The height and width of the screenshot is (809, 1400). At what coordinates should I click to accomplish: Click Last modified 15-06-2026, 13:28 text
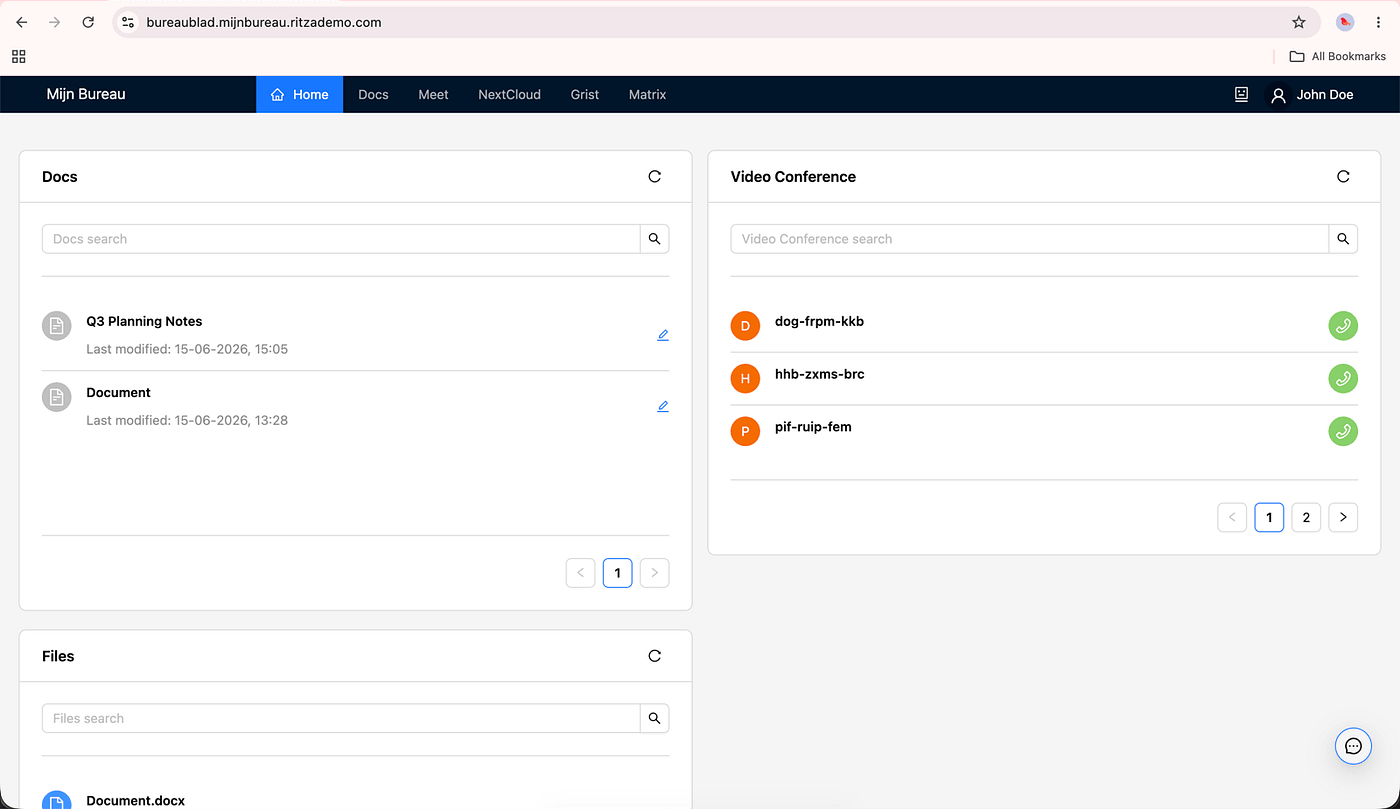point(187,420)
